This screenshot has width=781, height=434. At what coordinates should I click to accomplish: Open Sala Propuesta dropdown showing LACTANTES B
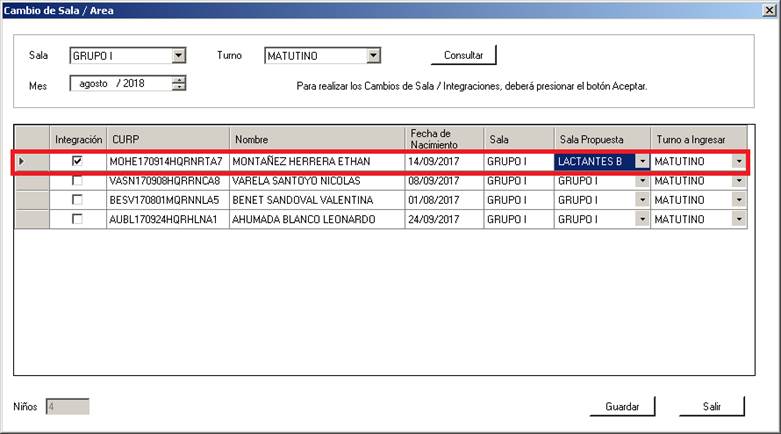641,161
